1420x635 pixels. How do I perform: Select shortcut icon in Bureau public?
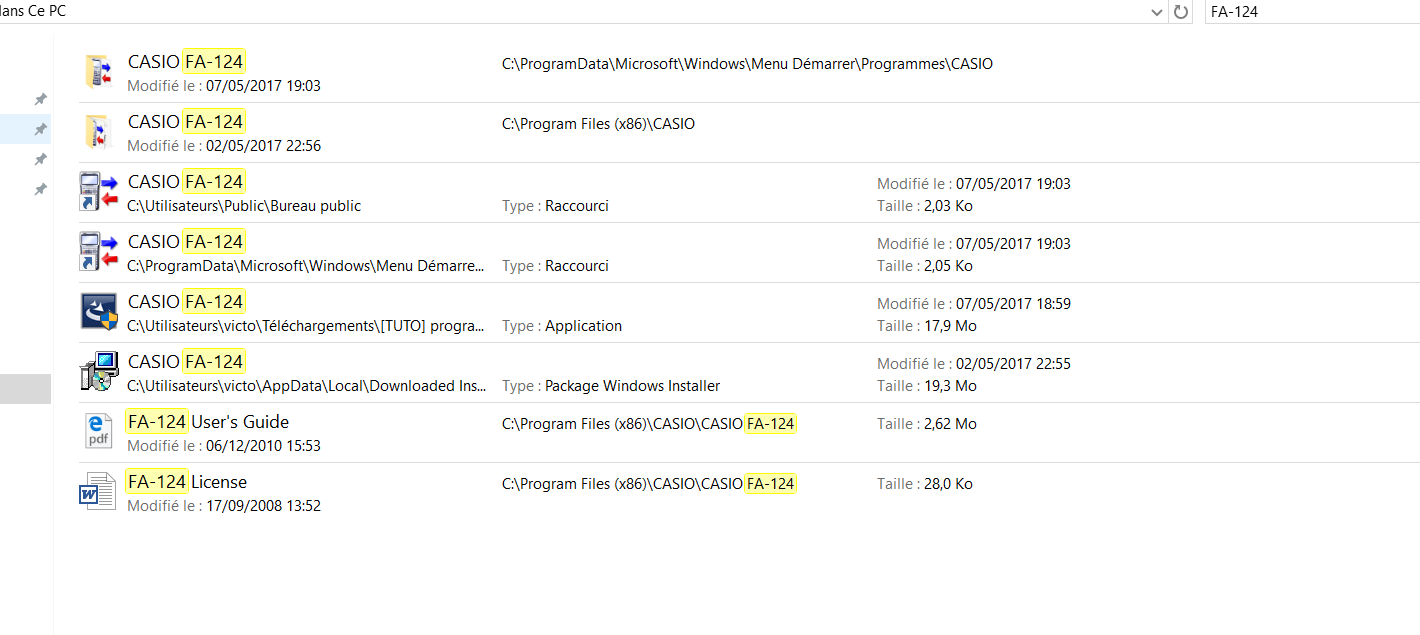pos(98,192)
